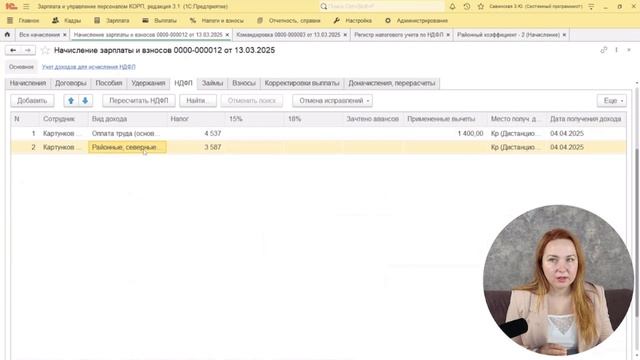The height and width of the screenshot is (360, 640).
Task: Open the Отмена исправлений dropdown
Action: pyautogui.click(x=332, y=100)
